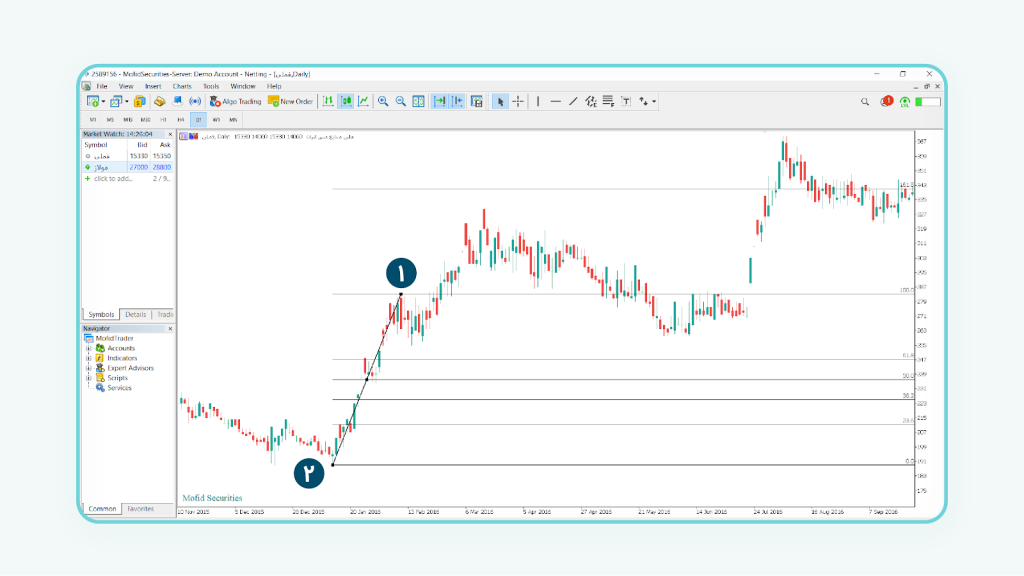1024x576 pixels.
Task: Switch to the Details tab in Market Watch
Action: 135,315
